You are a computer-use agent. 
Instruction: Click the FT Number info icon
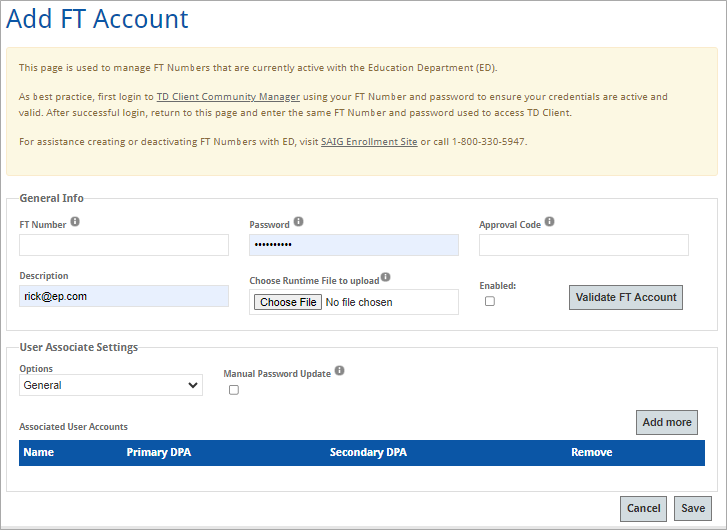[75, 222]
